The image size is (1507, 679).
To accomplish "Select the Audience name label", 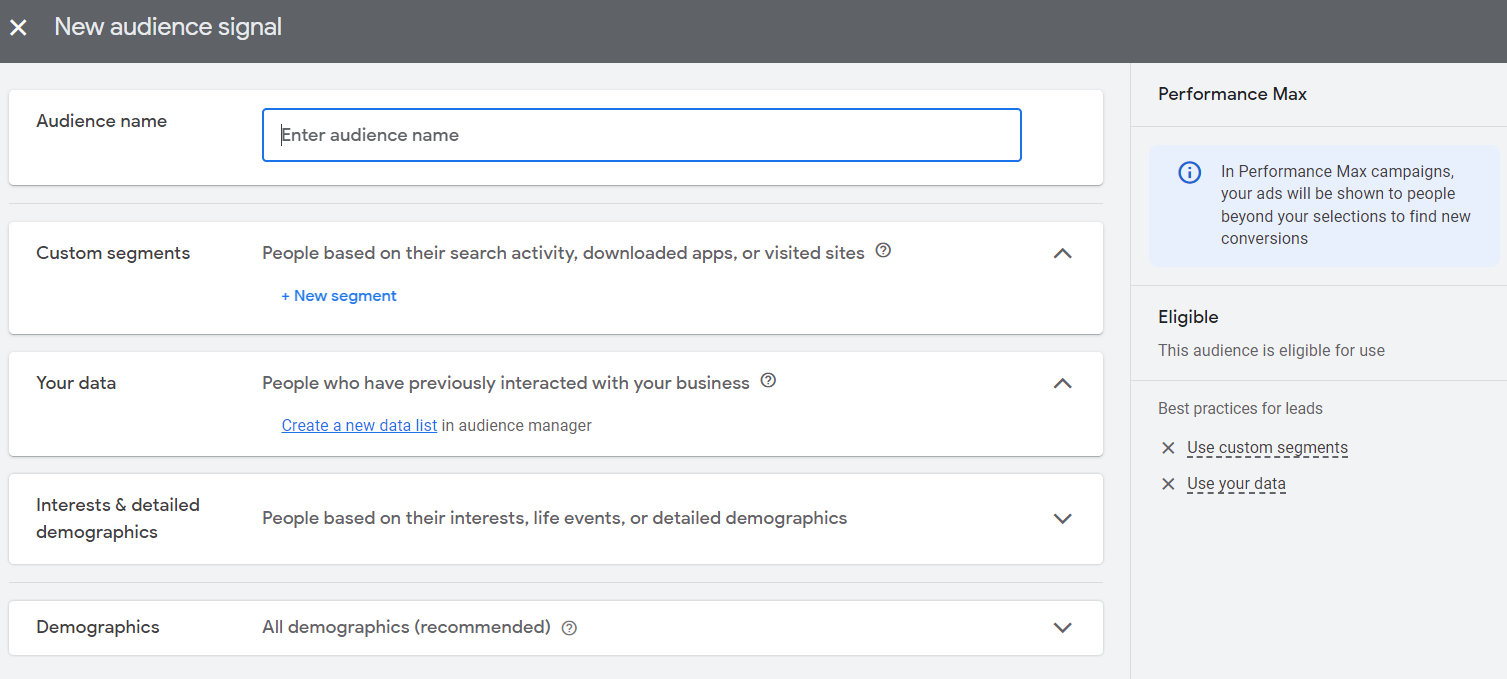I will [x=102, y=121].
